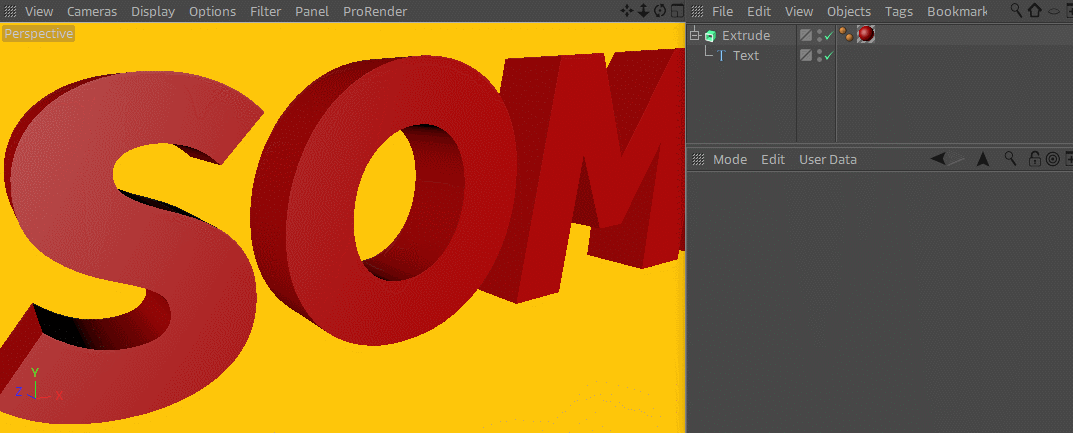Open the Object Manager File menu
This screenshot has width=1073, height=433.
[723, 12]
